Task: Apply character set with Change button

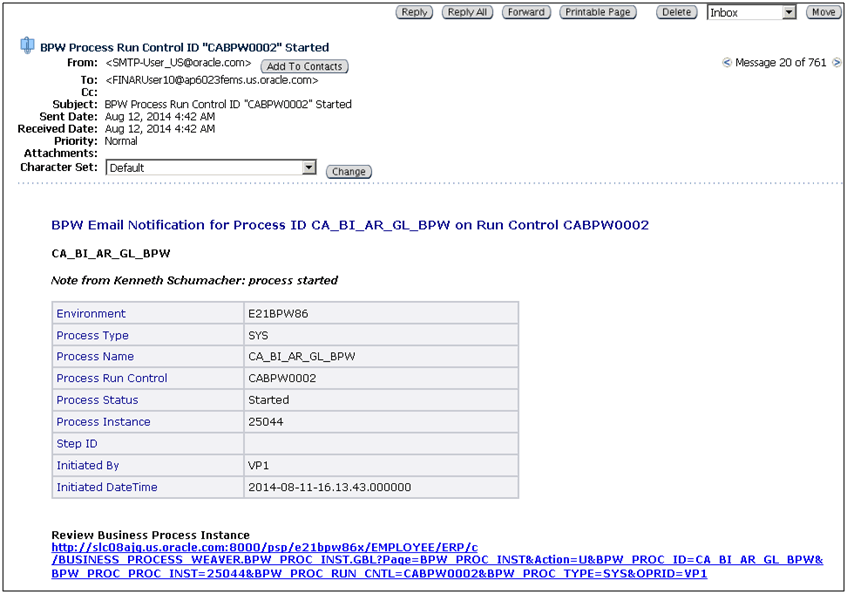Action: coord(348,171)
